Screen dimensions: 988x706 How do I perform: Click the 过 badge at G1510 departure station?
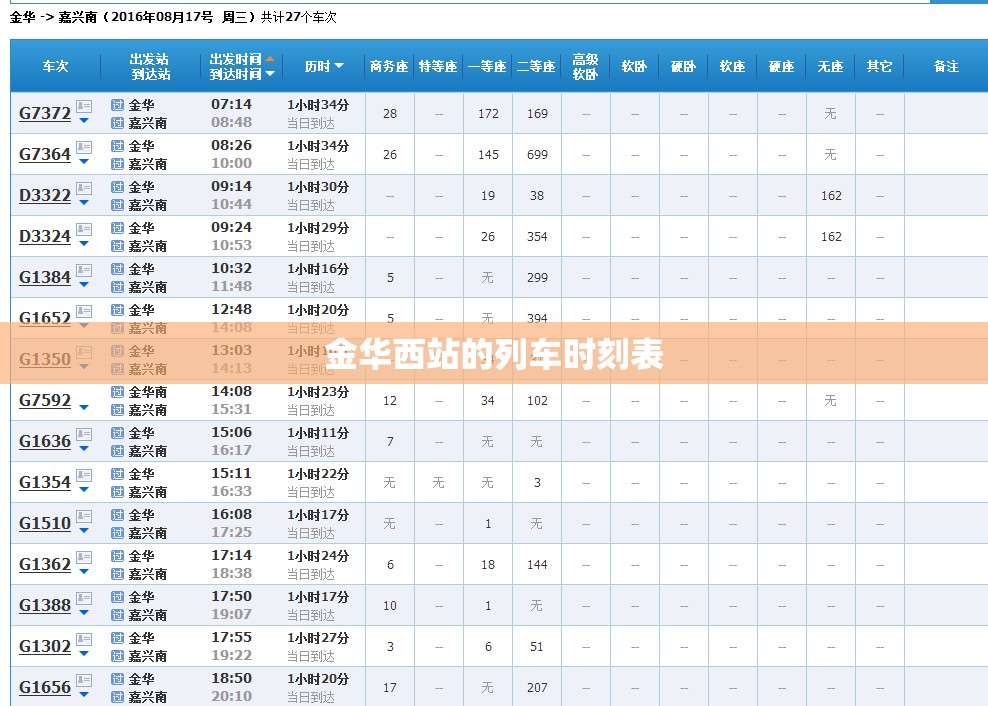pos(117,514)
